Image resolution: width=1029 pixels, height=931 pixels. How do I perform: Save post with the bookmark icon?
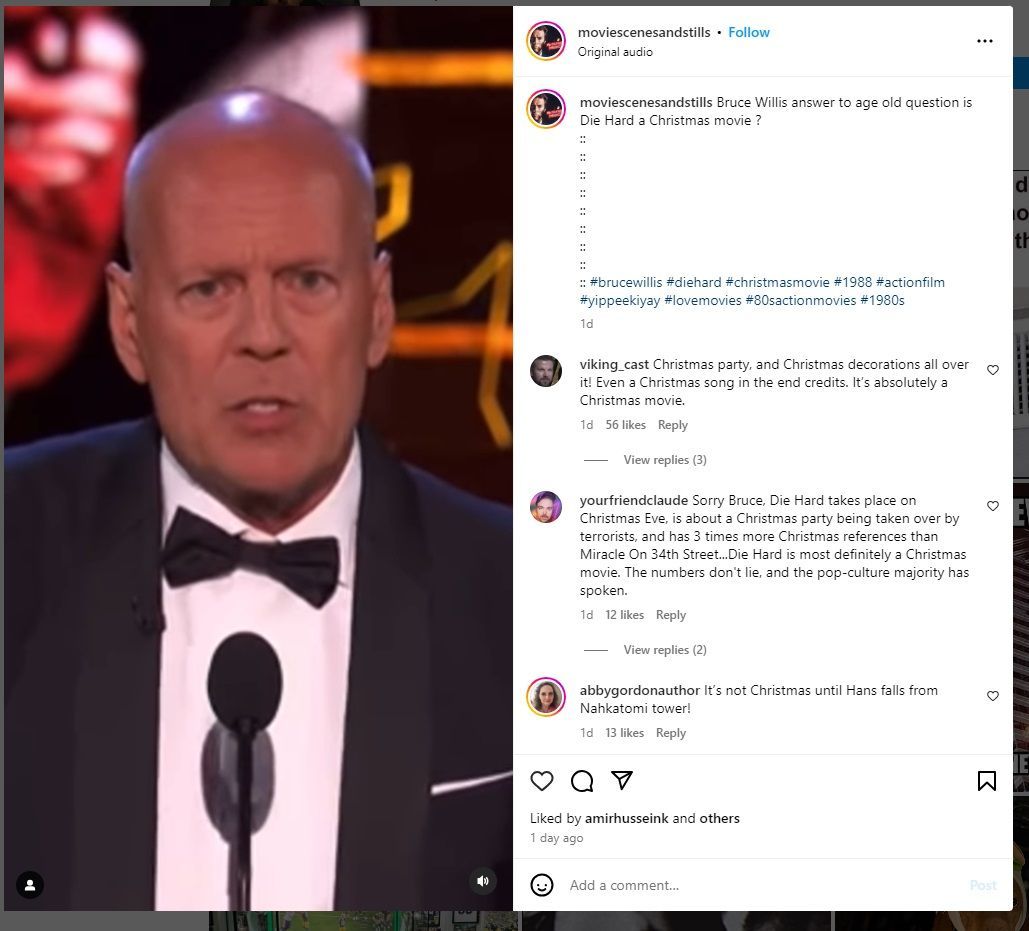pos(986,781)
